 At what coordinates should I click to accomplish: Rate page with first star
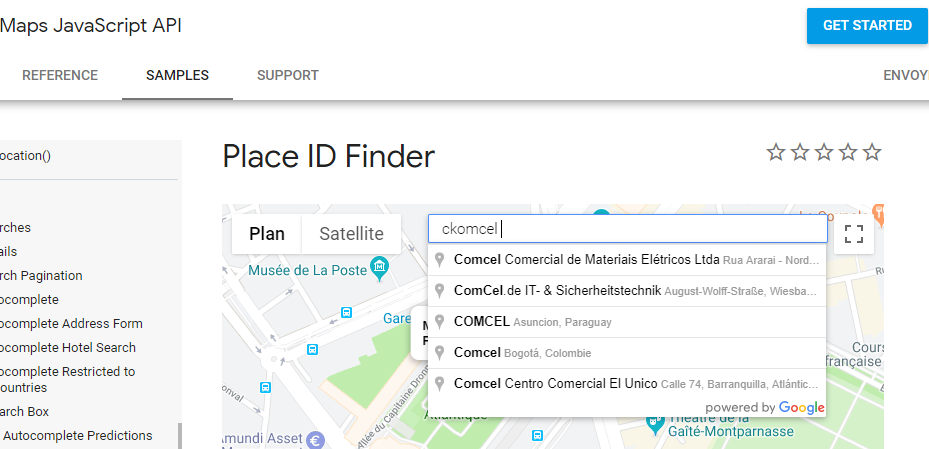pos(776,153)
